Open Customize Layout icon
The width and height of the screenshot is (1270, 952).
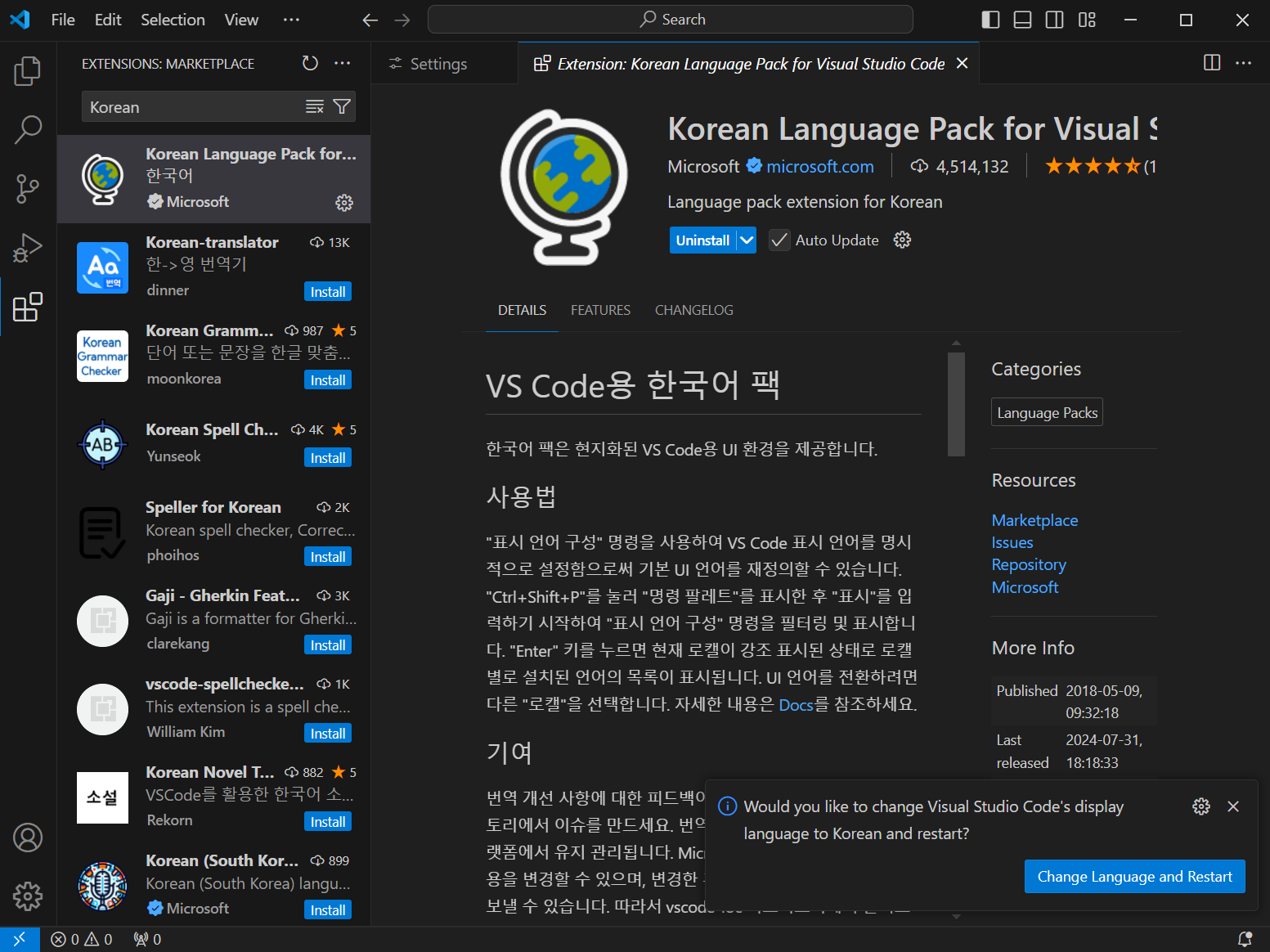[x=1087, y=20]
